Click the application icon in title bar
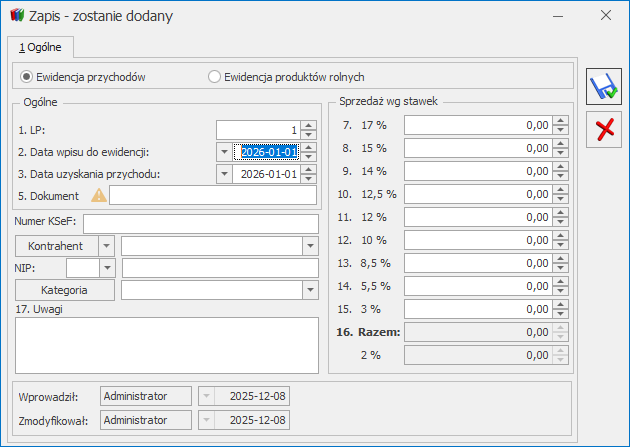Screen dimensions: 630x447 [x=16, y=15]
